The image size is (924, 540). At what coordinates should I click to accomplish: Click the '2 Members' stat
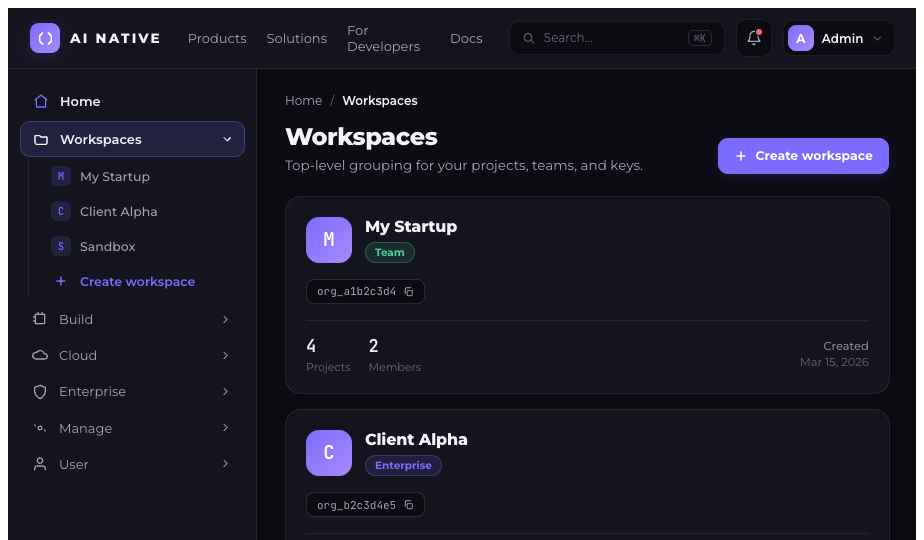(x=395, y=355)
